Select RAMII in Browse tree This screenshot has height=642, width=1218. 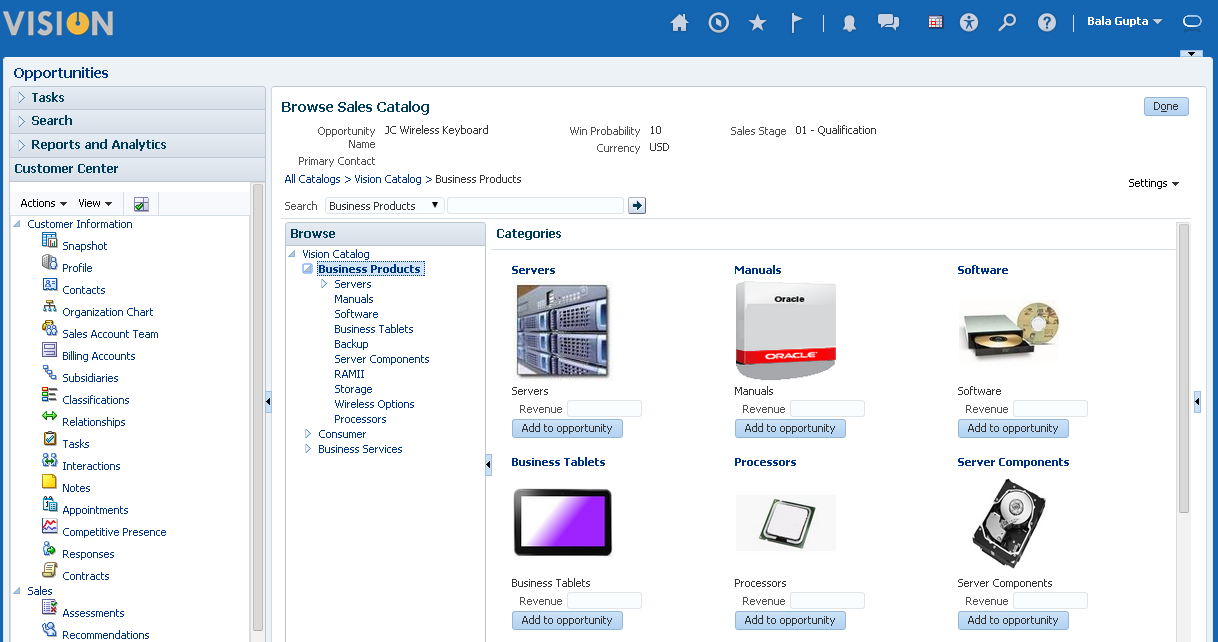(x=349, y=374)
